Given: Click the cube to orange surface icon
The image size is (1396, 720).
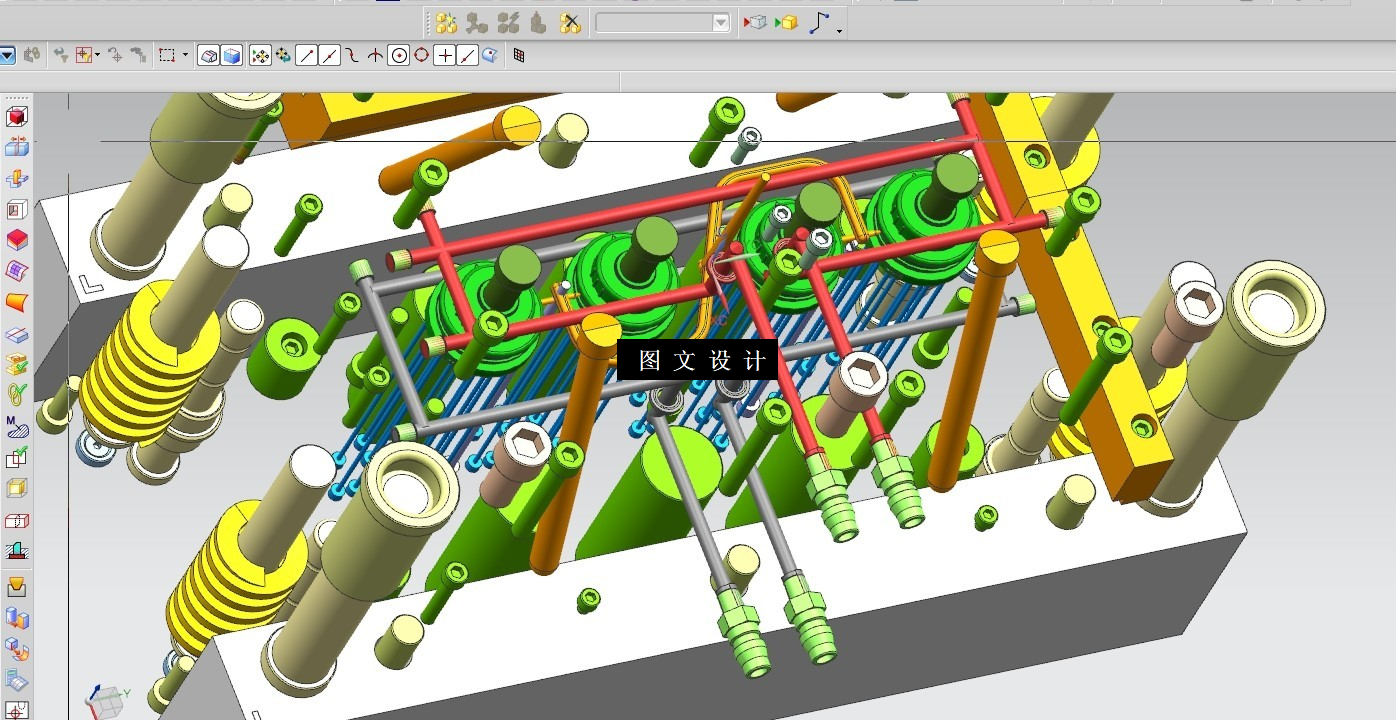Looking at the screenshot, I should [17, 648].
